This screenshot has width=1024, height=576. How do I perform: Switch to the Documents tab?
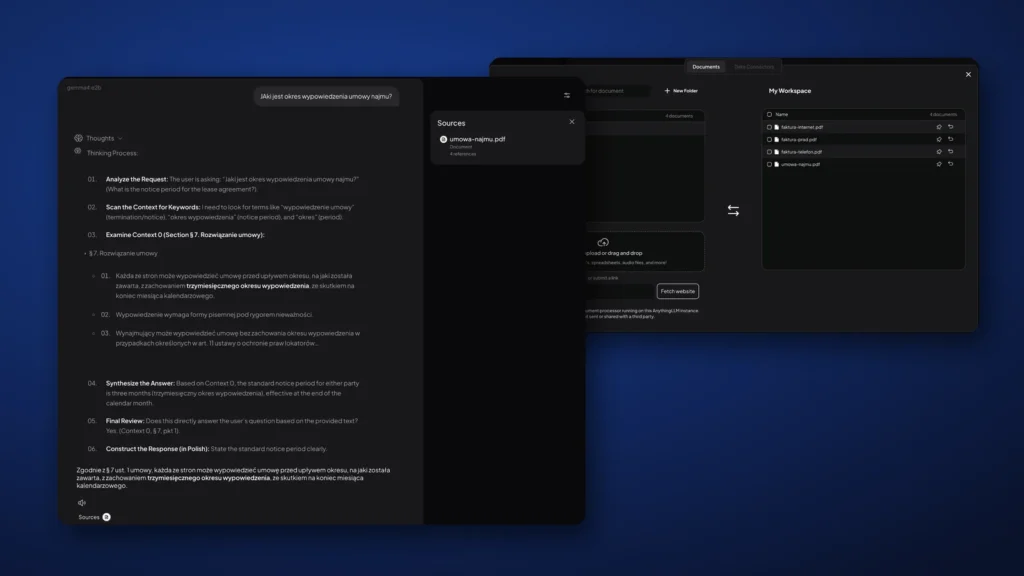[706, 67]
